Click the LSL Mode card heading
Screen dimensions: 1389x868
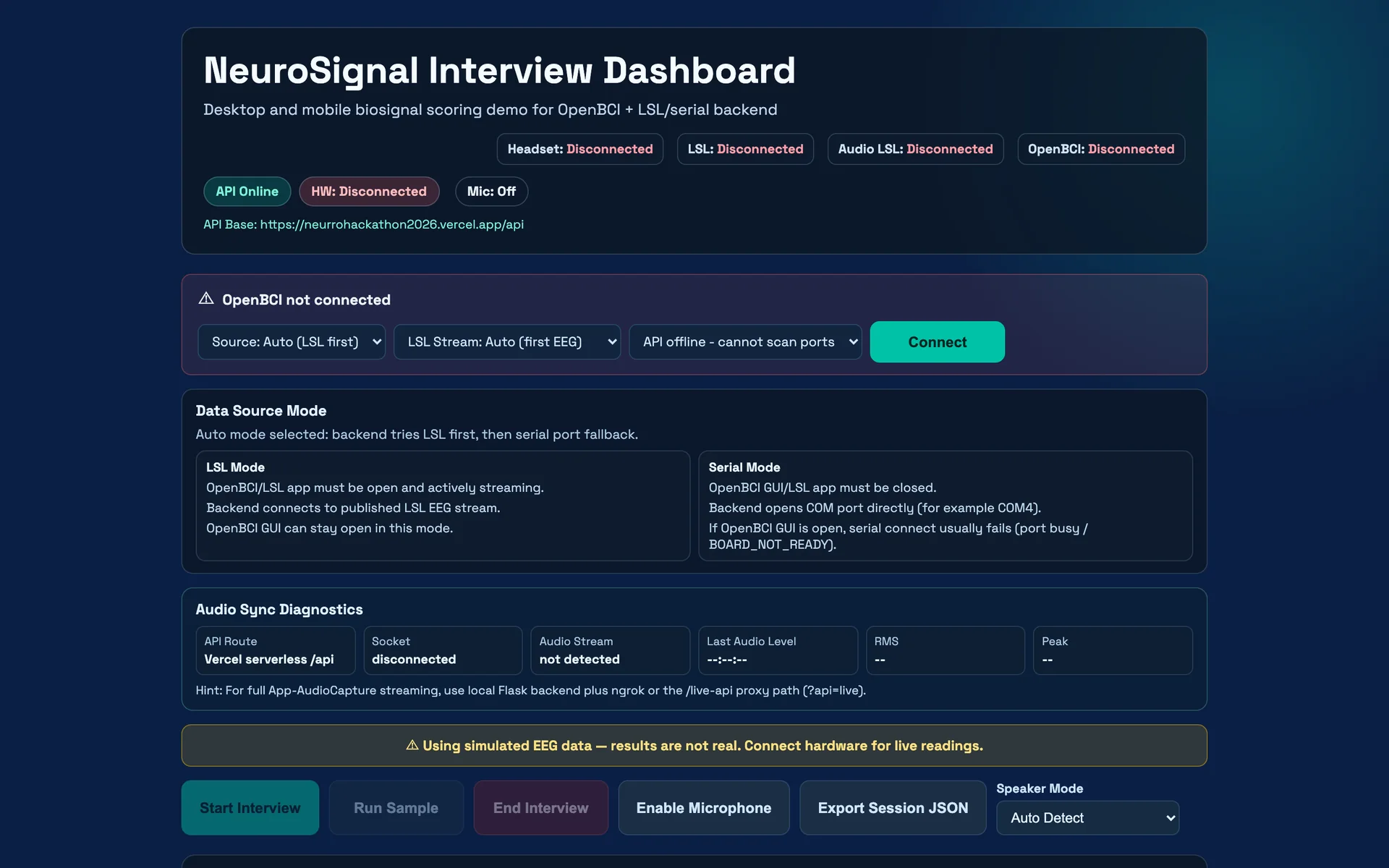click(x=235, y=467)
